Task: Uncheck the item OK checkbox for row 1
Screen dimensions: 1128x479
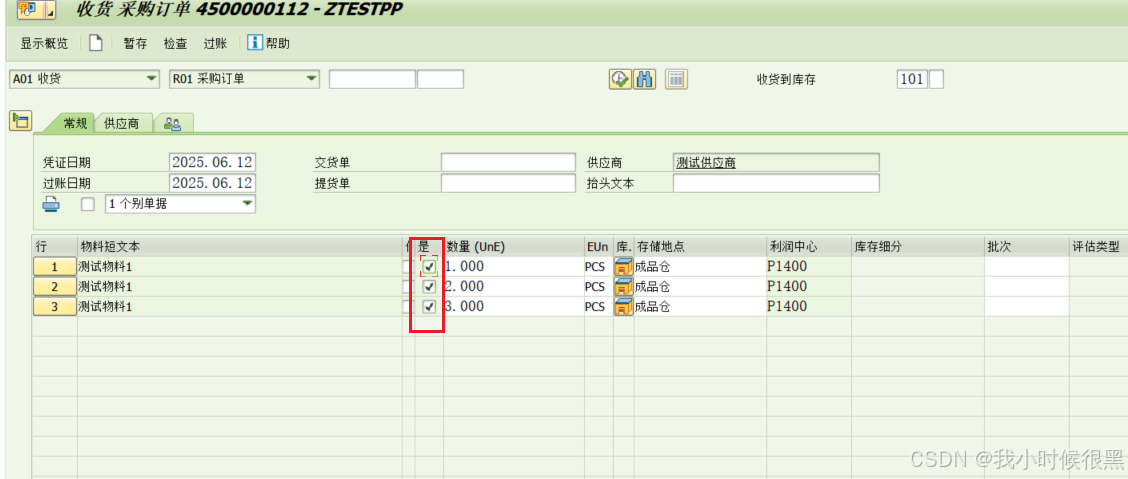Action: pyautogui.click(x=429, y=267)
